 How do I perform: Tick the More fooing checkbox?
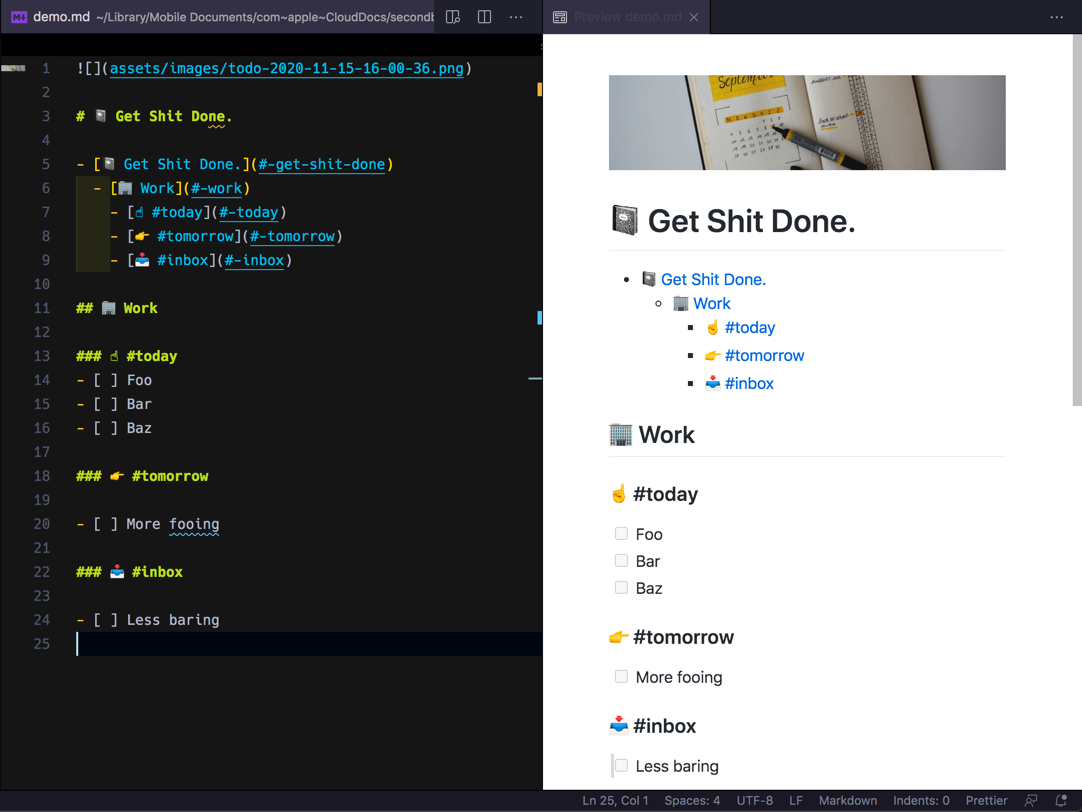[621, 677]
